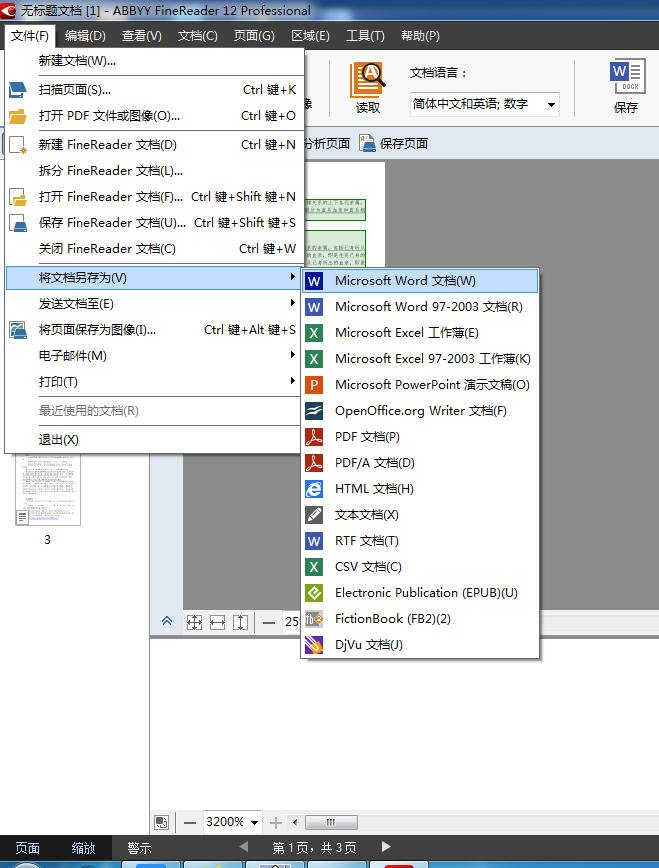Click the Save as DOCX (保存) icon
Viewport: 659px width, 868px height.
coord(627,76)
